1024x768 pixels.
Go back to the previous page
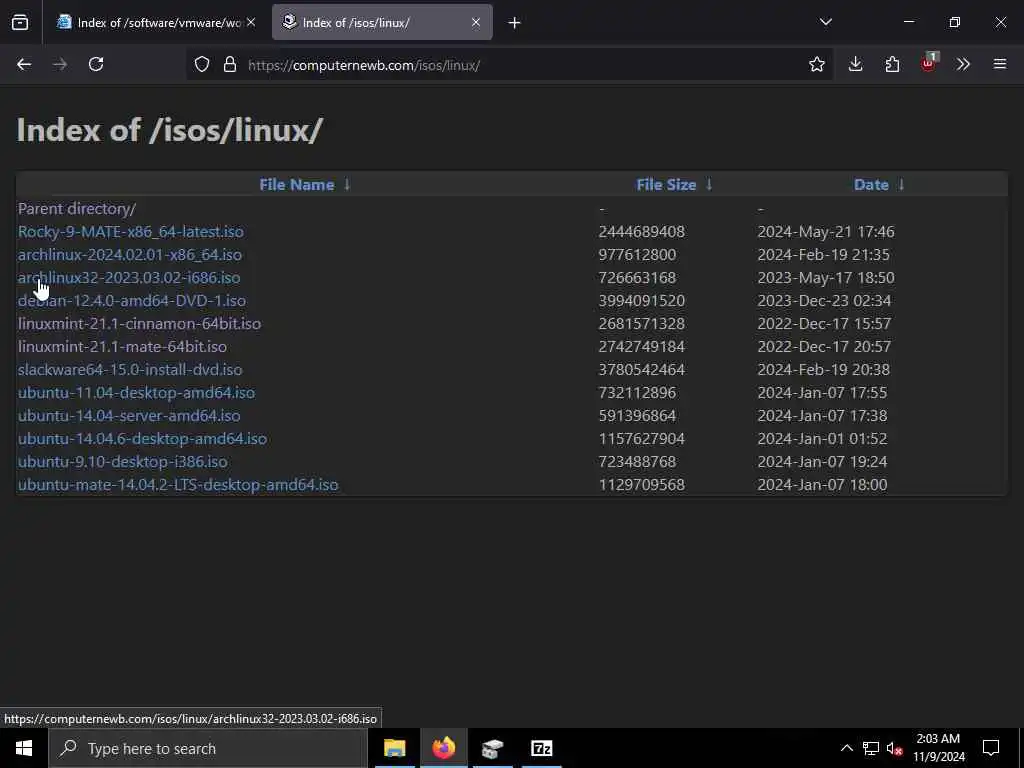24,64
